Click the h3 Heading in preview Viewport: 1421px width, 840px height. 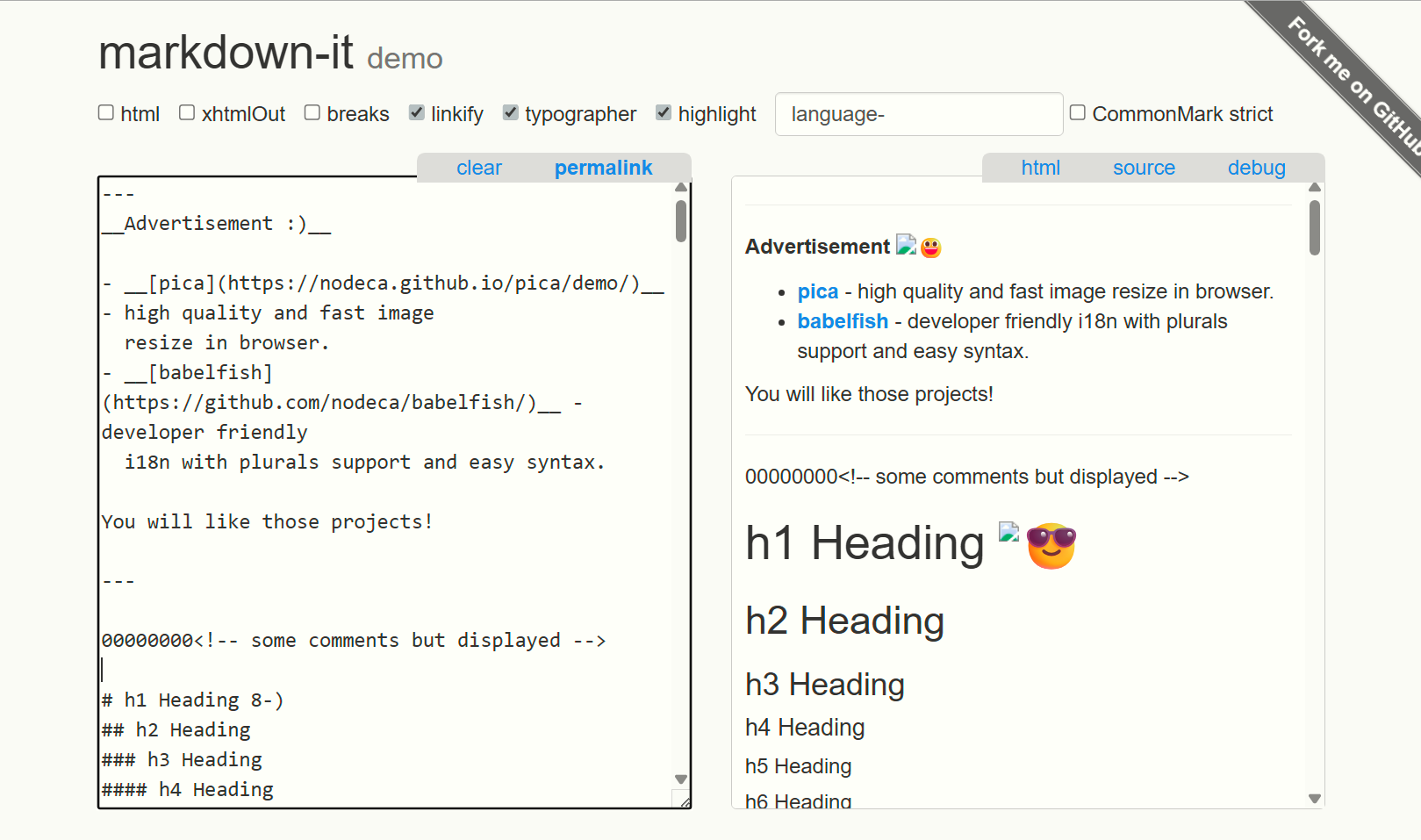point(825,685)
